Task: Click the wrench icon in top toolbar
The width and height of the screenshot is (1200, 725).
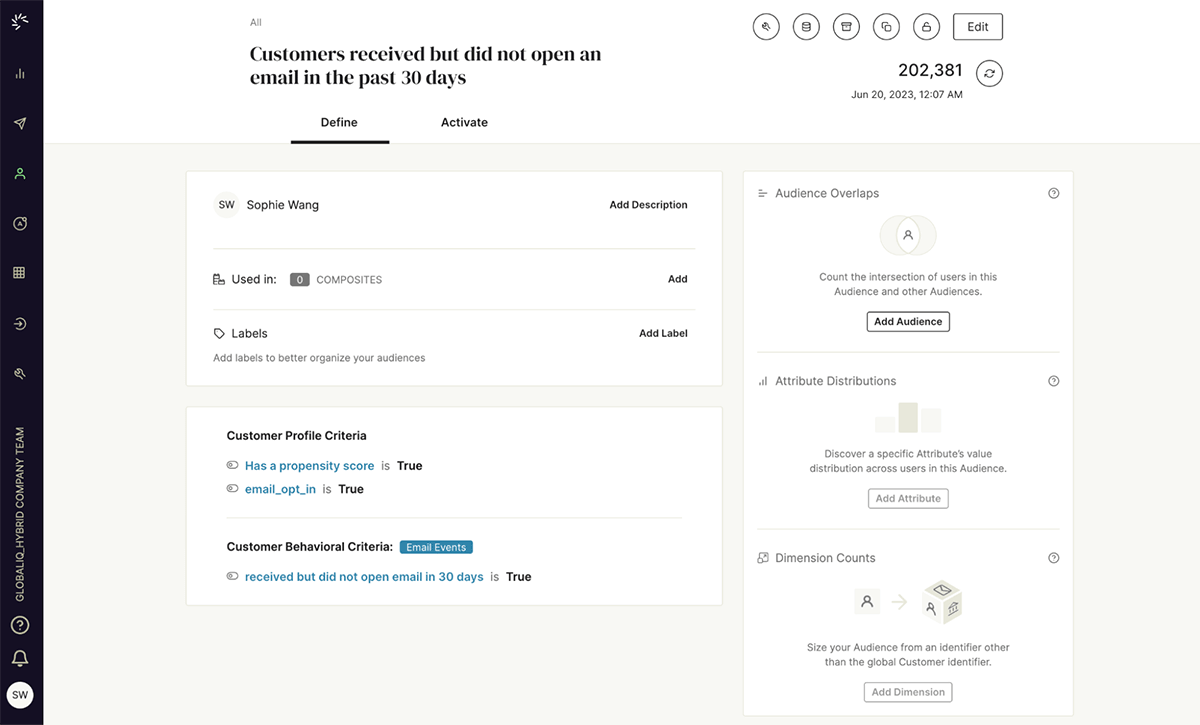Action: click(766, 27)
